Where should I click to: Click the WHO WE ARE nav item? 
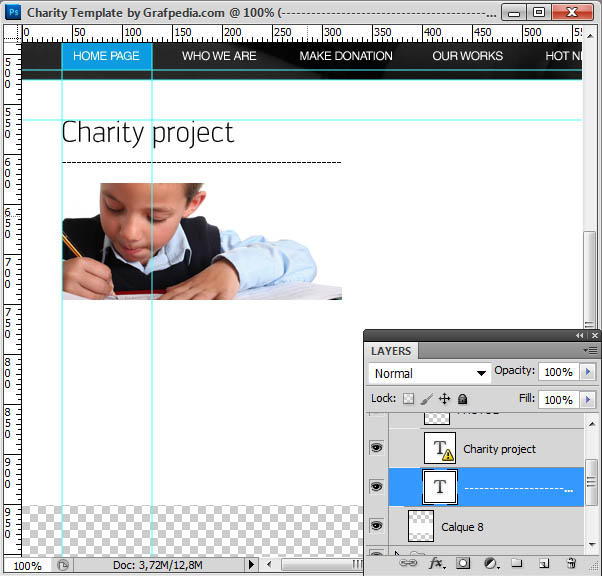219,56
